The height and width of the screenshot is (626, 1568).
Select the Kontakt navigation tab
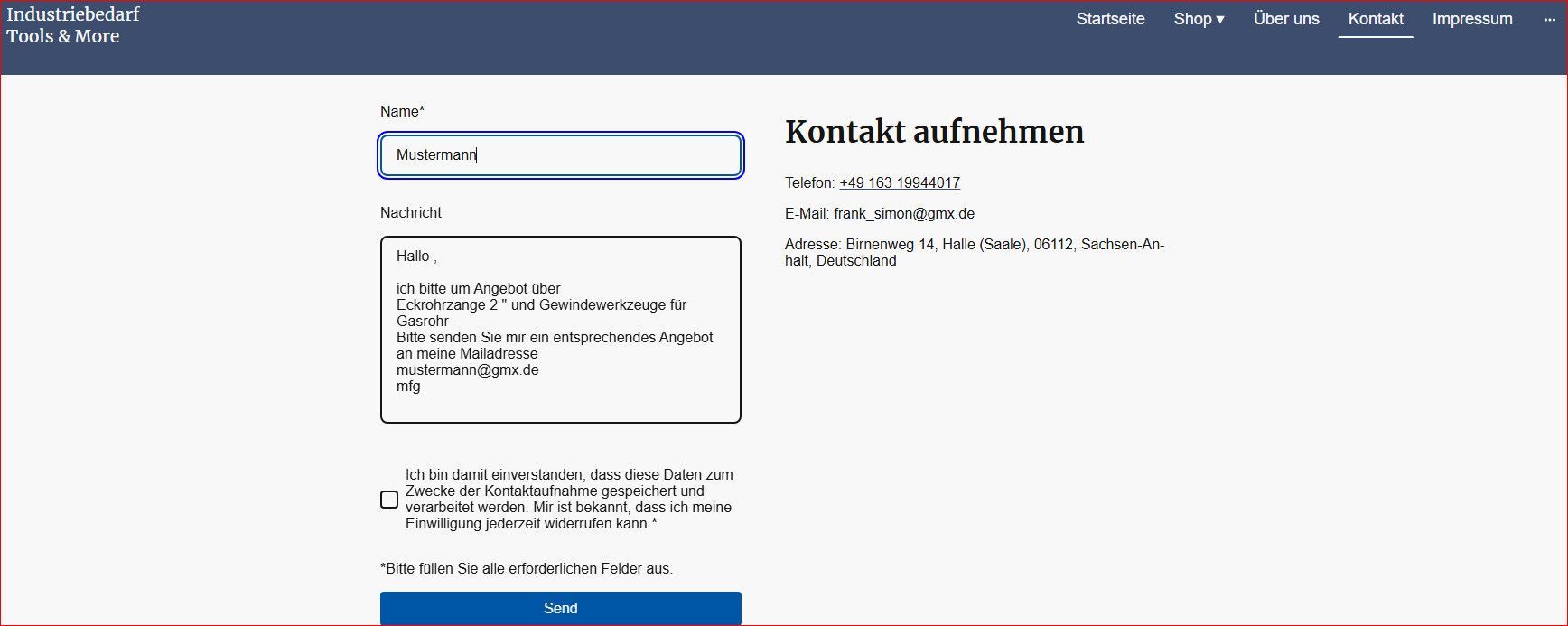(x=1375, y=19)
